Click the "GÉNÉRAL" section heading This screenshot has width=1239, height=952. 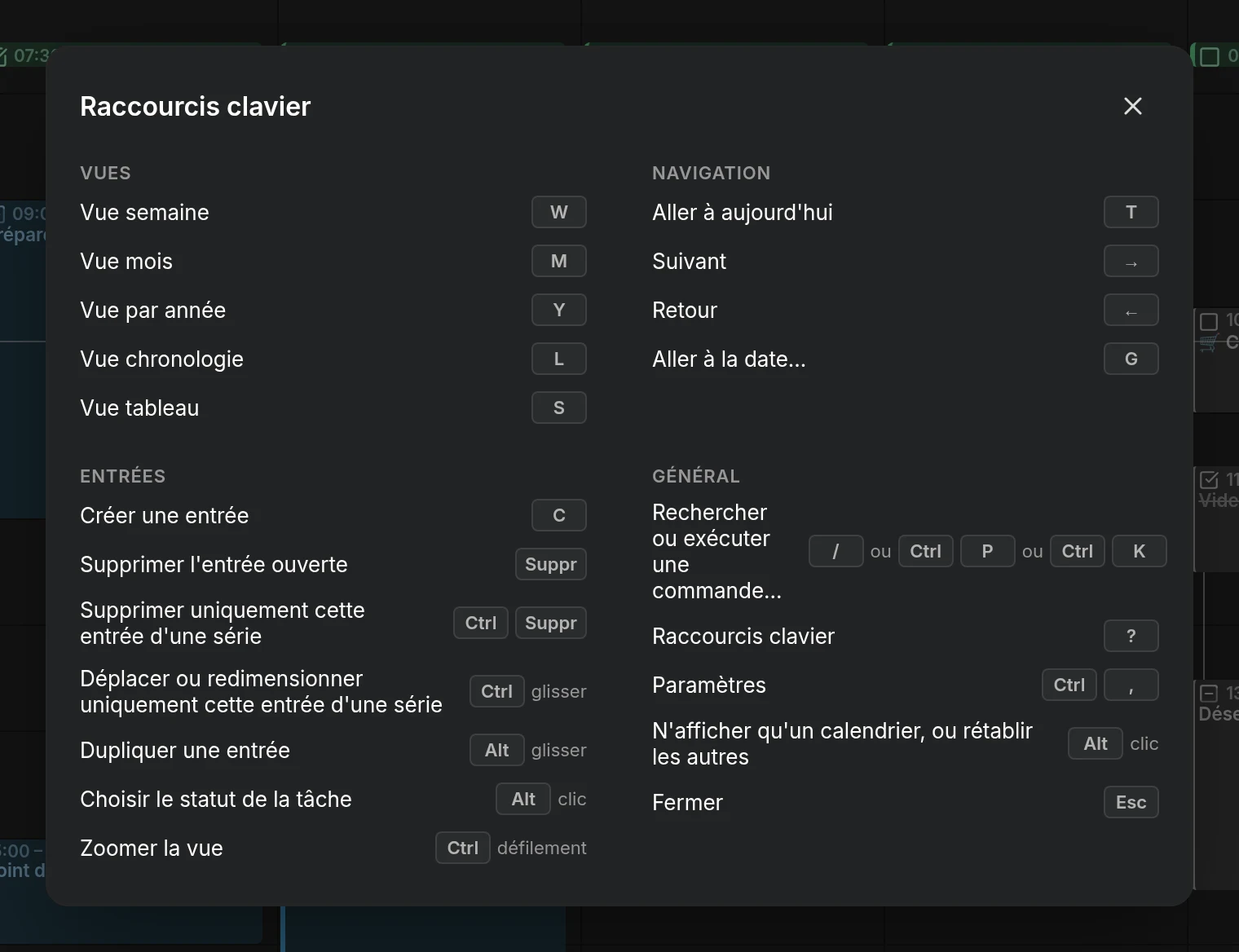point(695,476)
